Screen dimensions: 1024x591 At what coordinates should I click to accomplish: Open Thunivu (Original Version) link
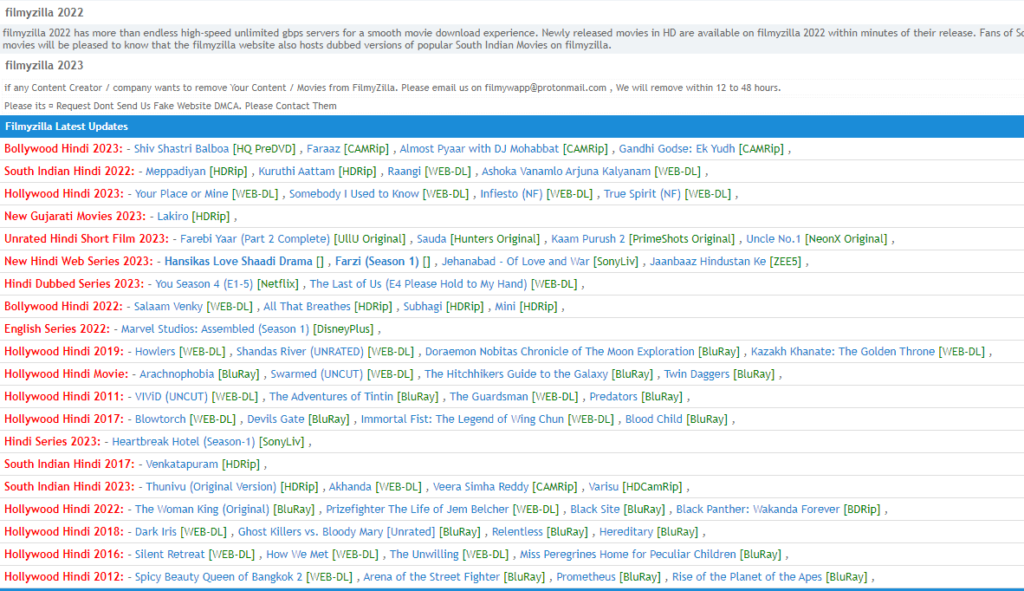click(x=211, y=487)
